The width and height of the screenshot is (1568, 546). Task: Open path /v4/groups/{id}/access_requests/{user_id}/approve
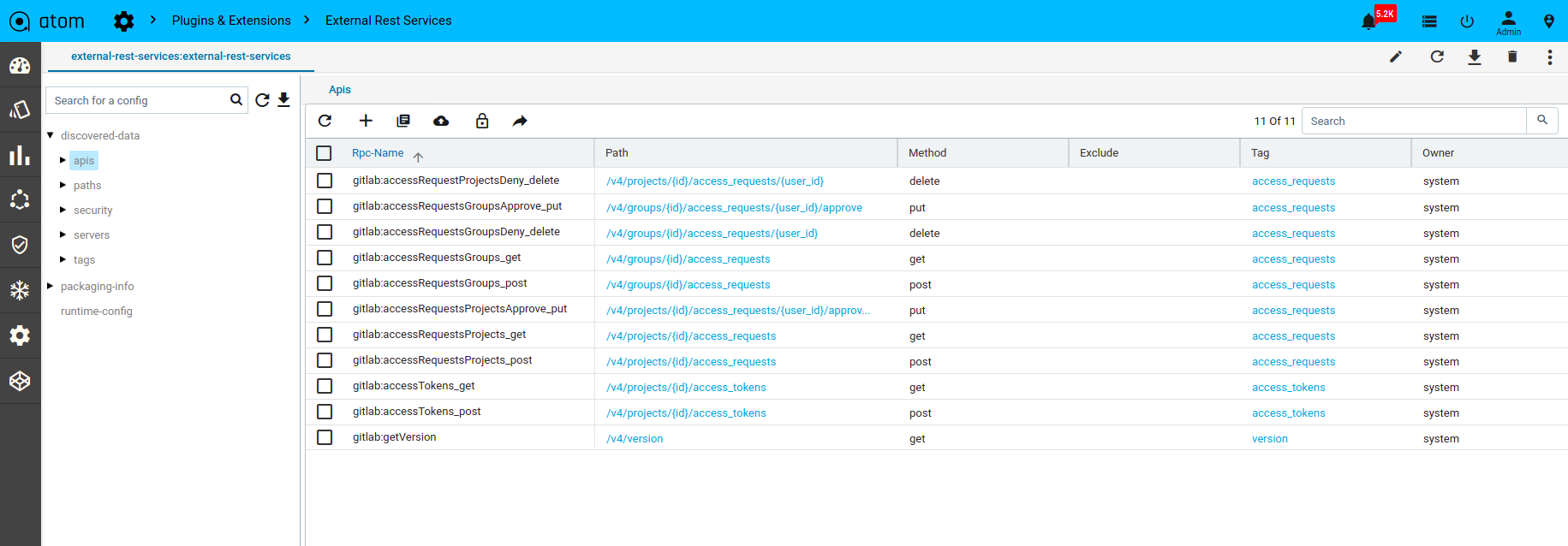pos(734,208)
